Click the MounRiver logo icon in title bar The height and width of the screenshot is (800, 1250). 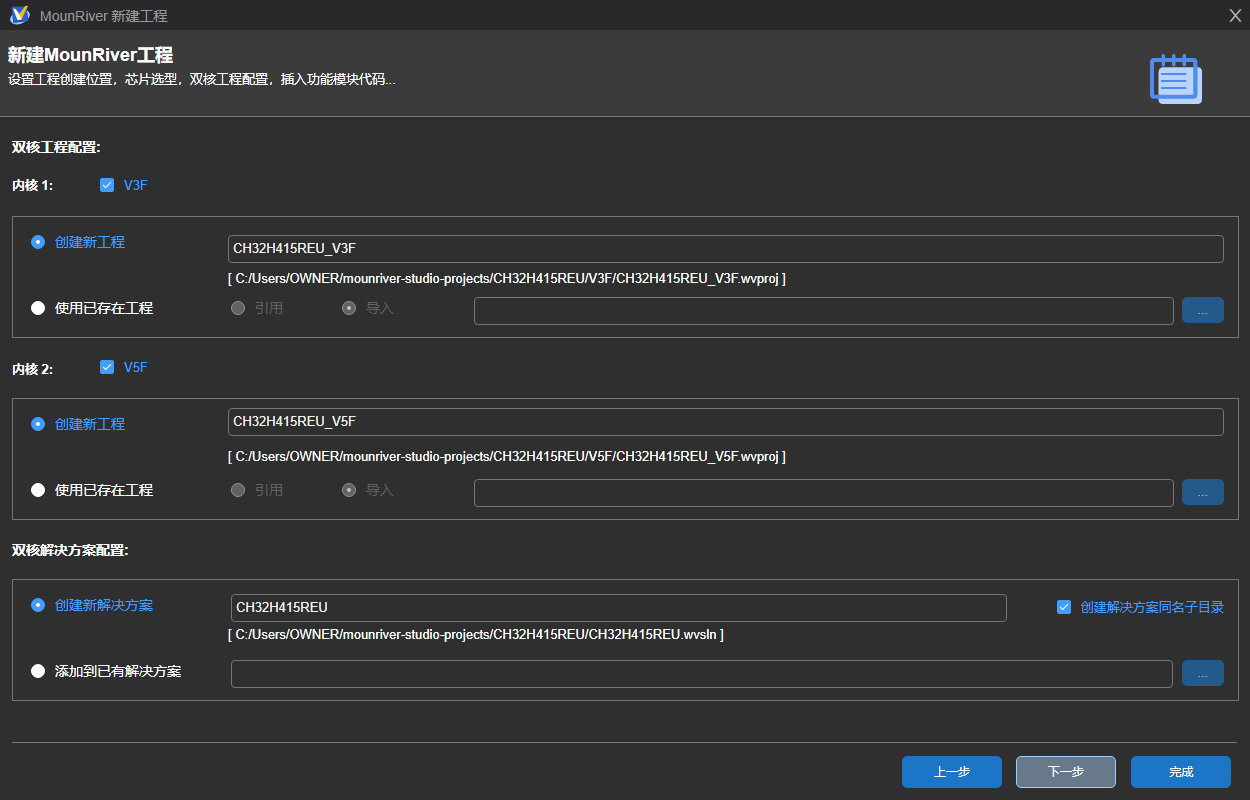pos(18,15)
